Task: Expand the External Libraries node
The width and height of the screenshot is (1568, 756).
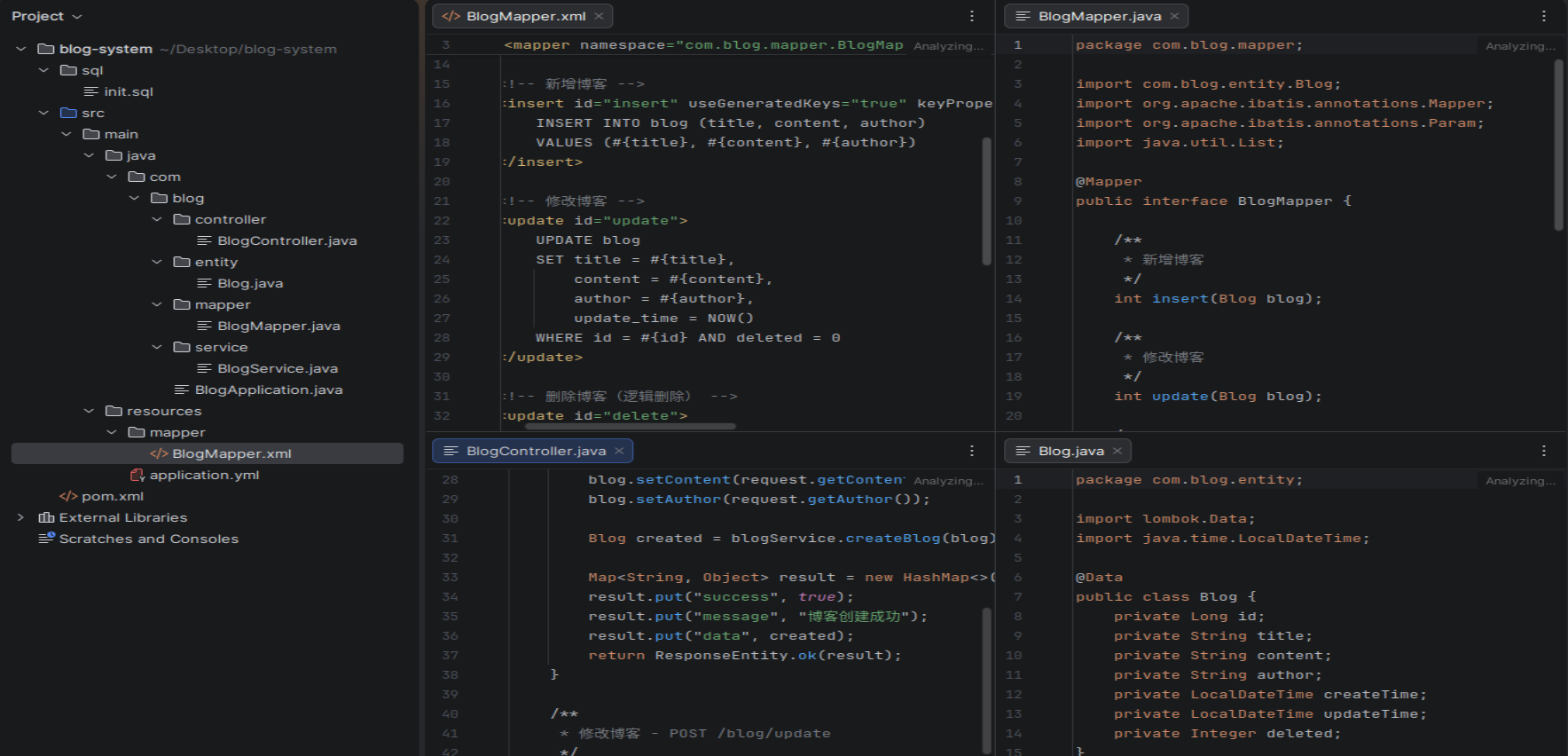Action: pos(20,517)
